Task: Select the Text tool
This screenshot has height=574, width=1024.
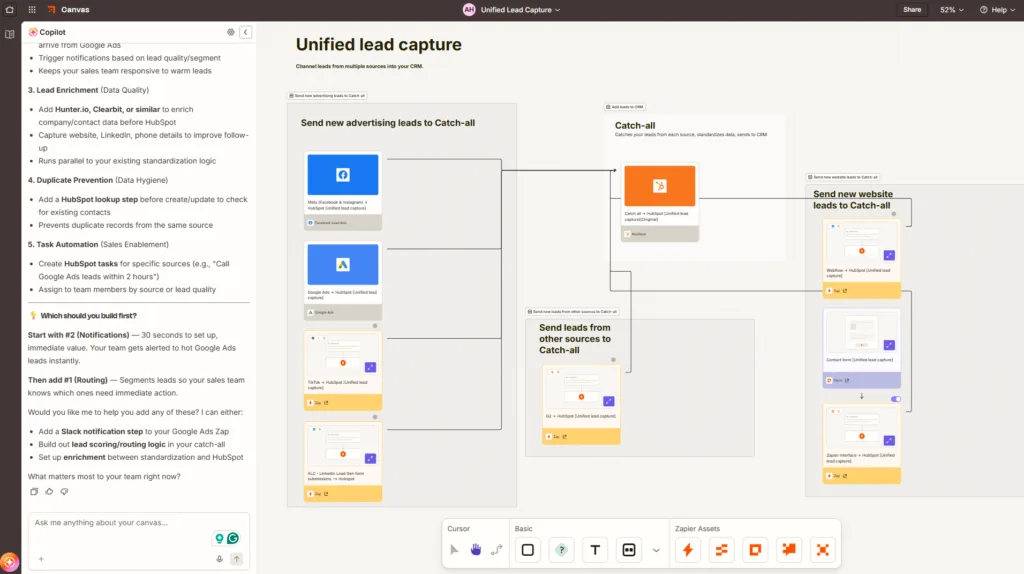Action: tap(595, 550)
